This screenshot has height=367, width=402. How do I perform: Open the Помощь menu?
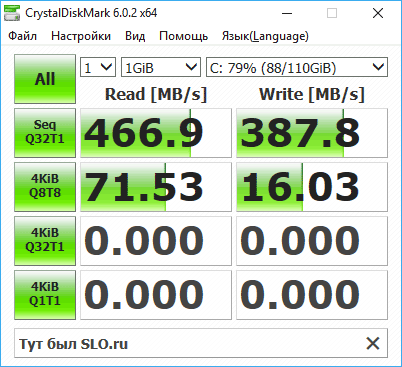[x=184, y=36]
